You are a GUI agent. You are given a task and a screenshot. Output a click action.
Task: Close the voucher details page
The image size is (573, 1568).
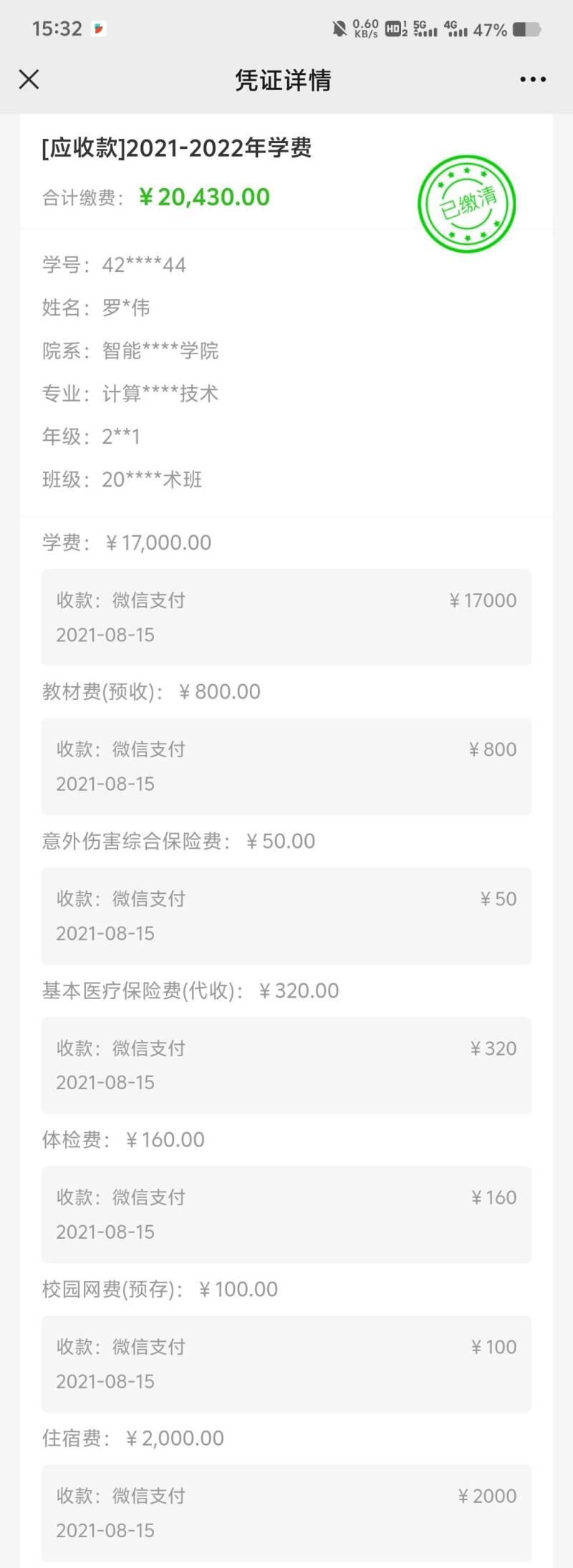(x=29, y=79)
